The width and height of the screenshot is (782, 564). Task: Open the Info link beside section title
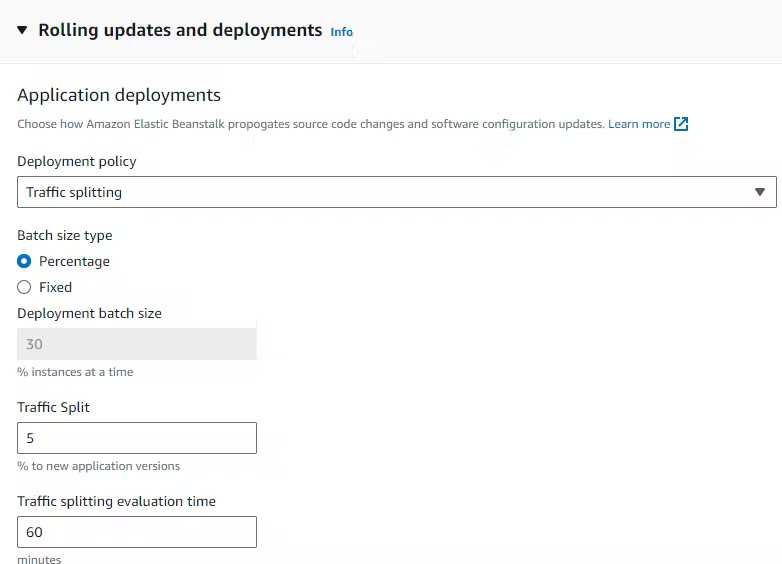[x=342, y=32]
